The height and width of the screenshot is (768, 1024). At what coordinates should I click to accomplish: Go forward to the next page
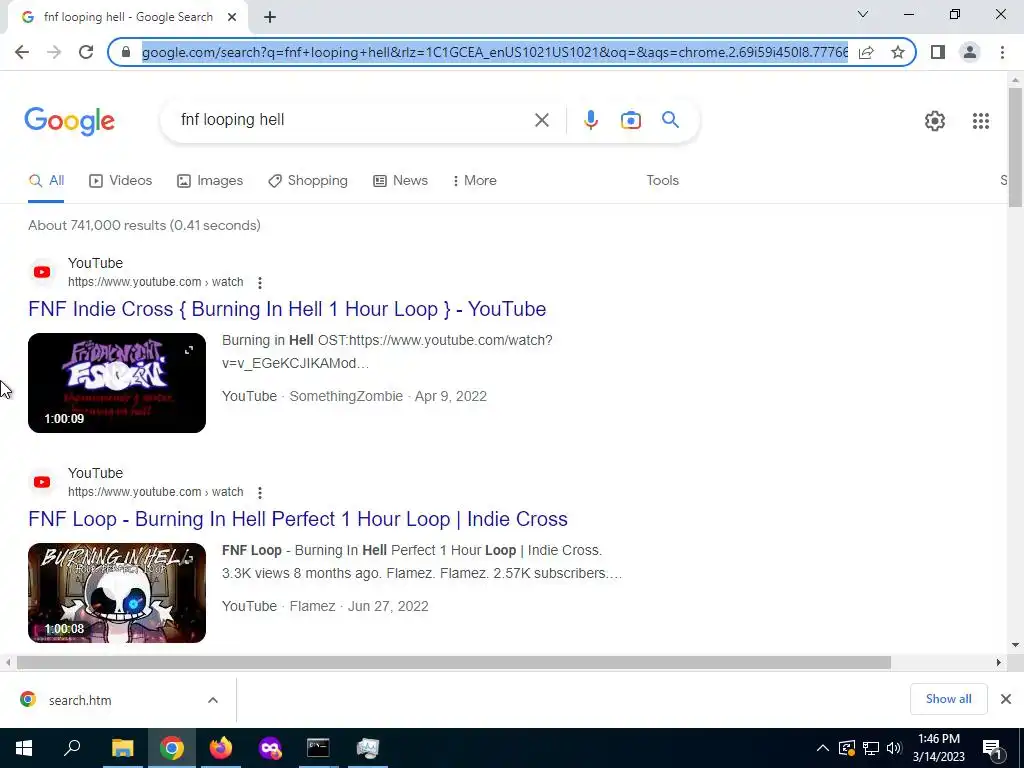pyautogui.click(x=54, y=52)
